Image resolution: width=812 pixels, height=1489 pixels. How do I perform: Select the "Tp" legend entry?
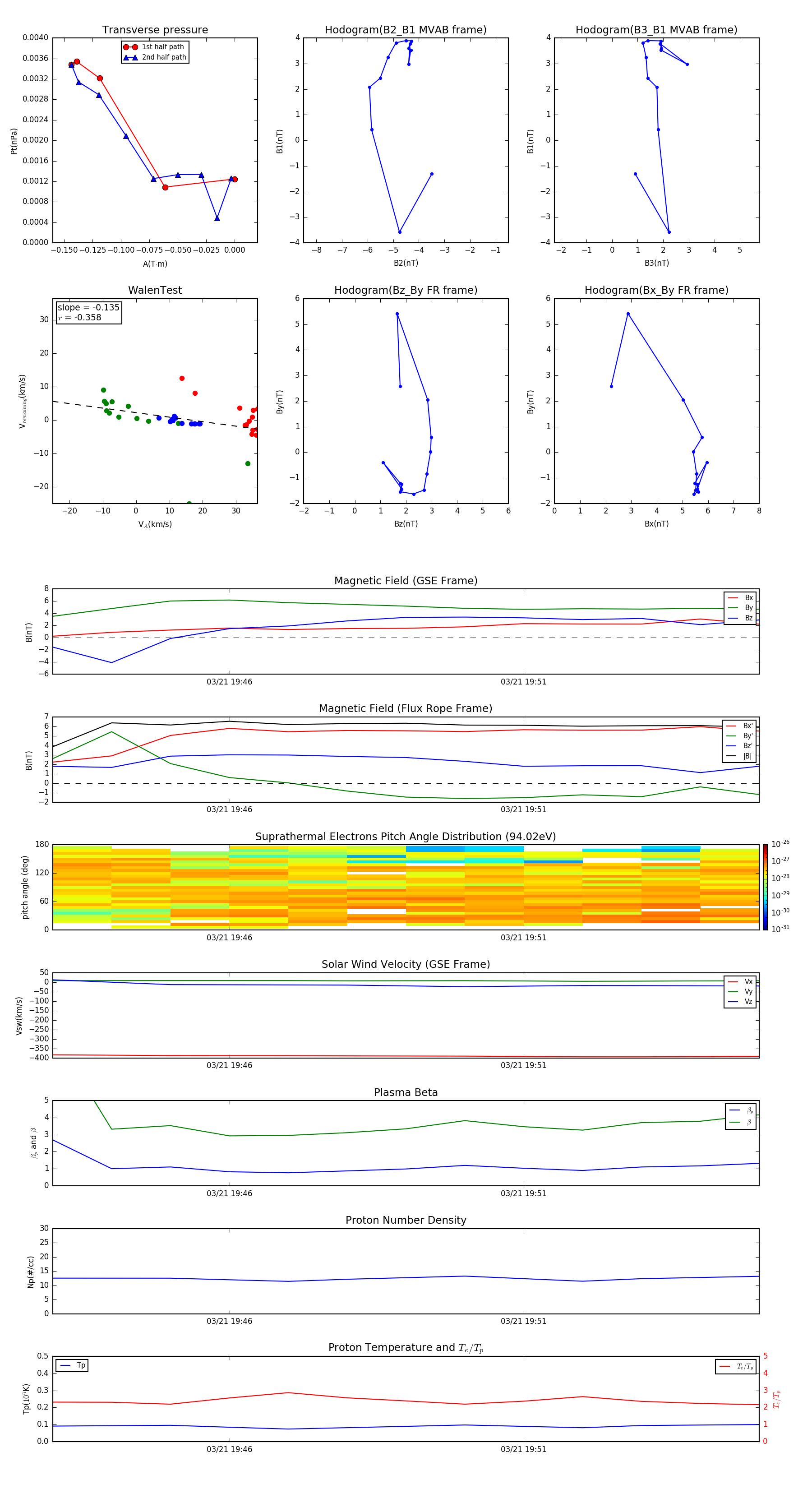tap(72, 1365)
